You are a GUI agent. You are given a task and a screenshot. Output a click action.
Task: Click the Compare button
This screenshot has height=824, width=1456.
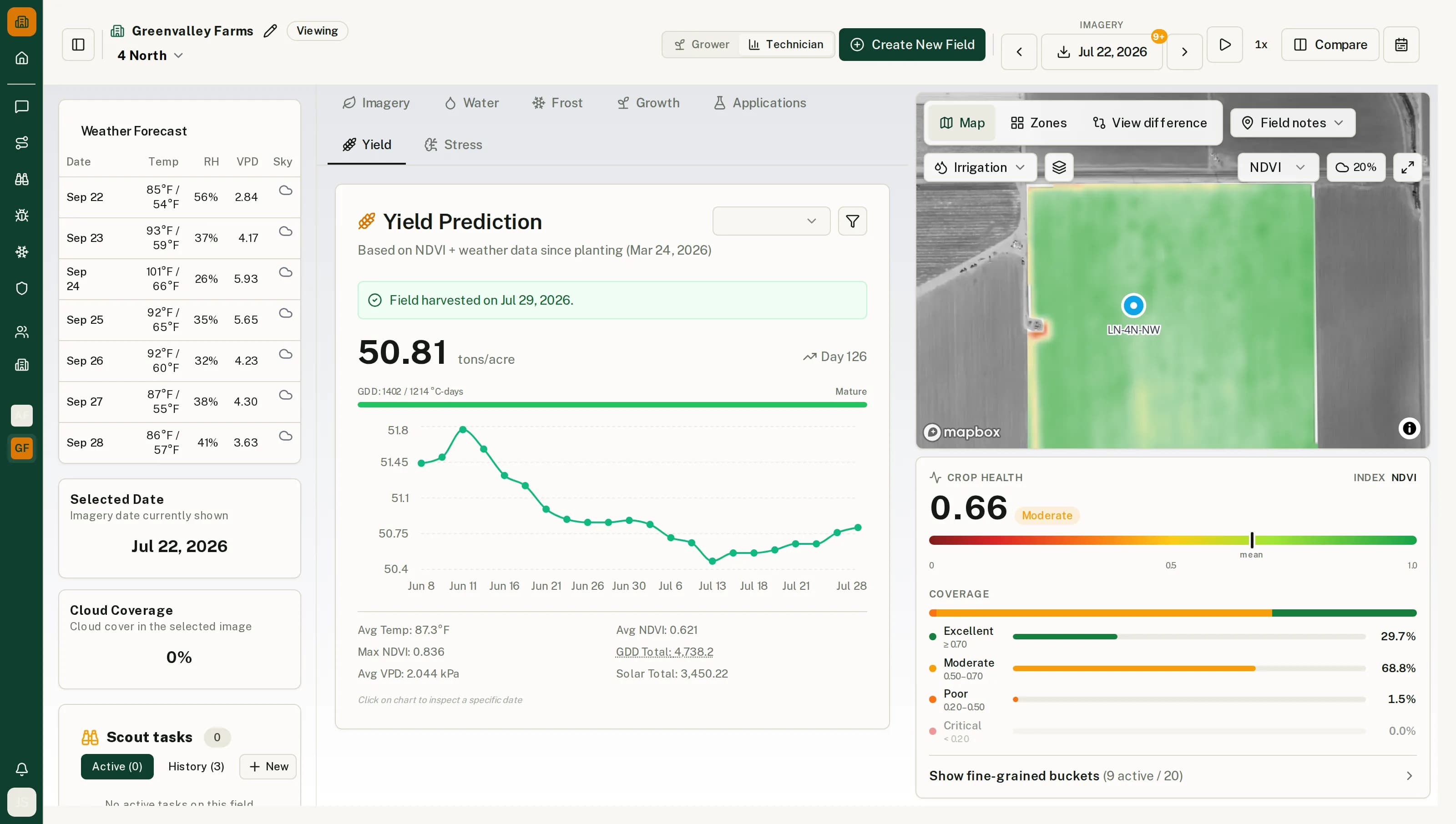click(1330, 45)
